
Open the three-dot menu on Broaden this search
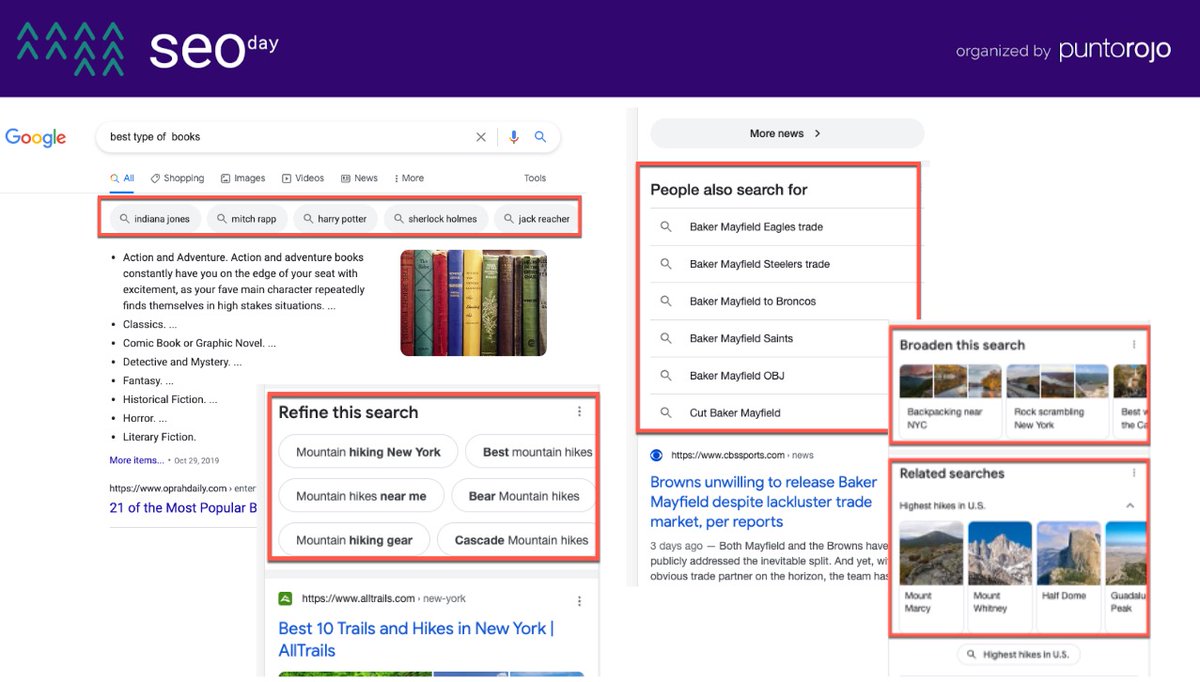[1135, 344]
